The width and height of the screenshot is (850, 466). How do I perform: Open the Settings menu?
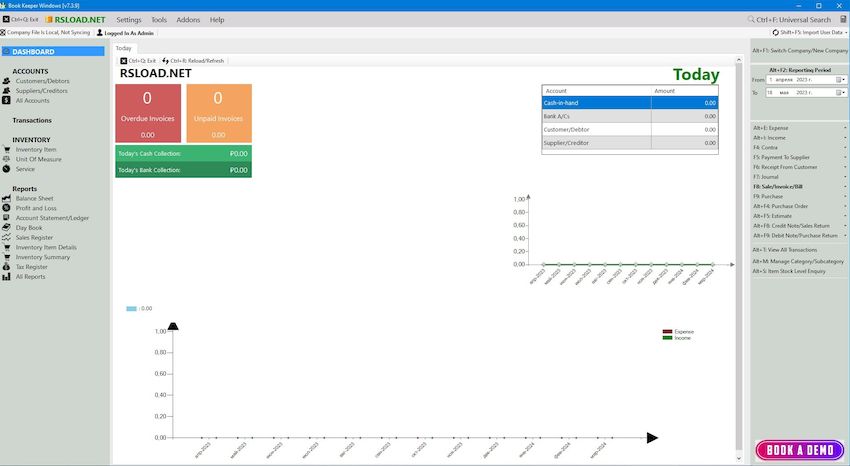pyautogui.click(x=128, y=20)
